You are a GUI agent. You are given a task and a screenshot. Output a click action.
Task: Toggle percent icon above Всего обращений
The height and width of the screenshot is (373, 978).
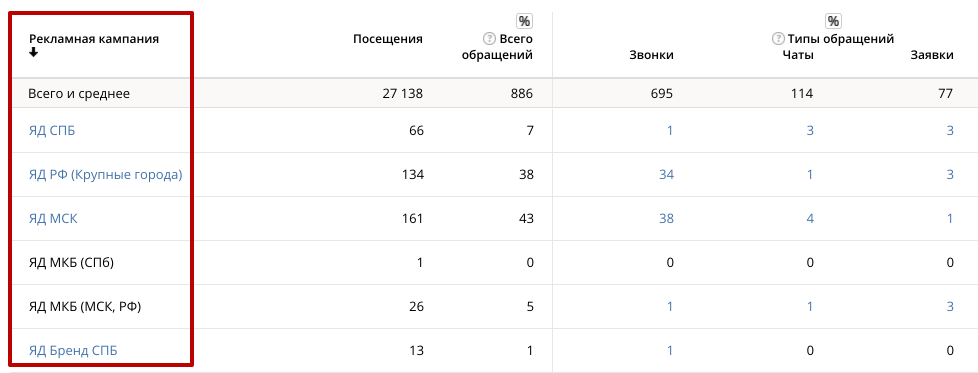[x=524, y=22]
